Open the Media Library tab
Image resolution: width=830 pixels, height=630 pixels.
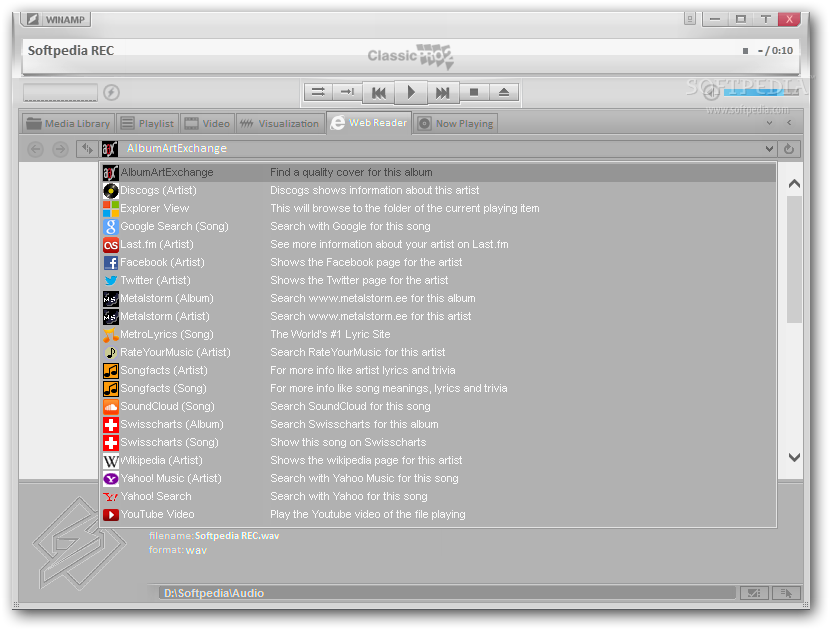pyautogui.click(x=68, y=123)
